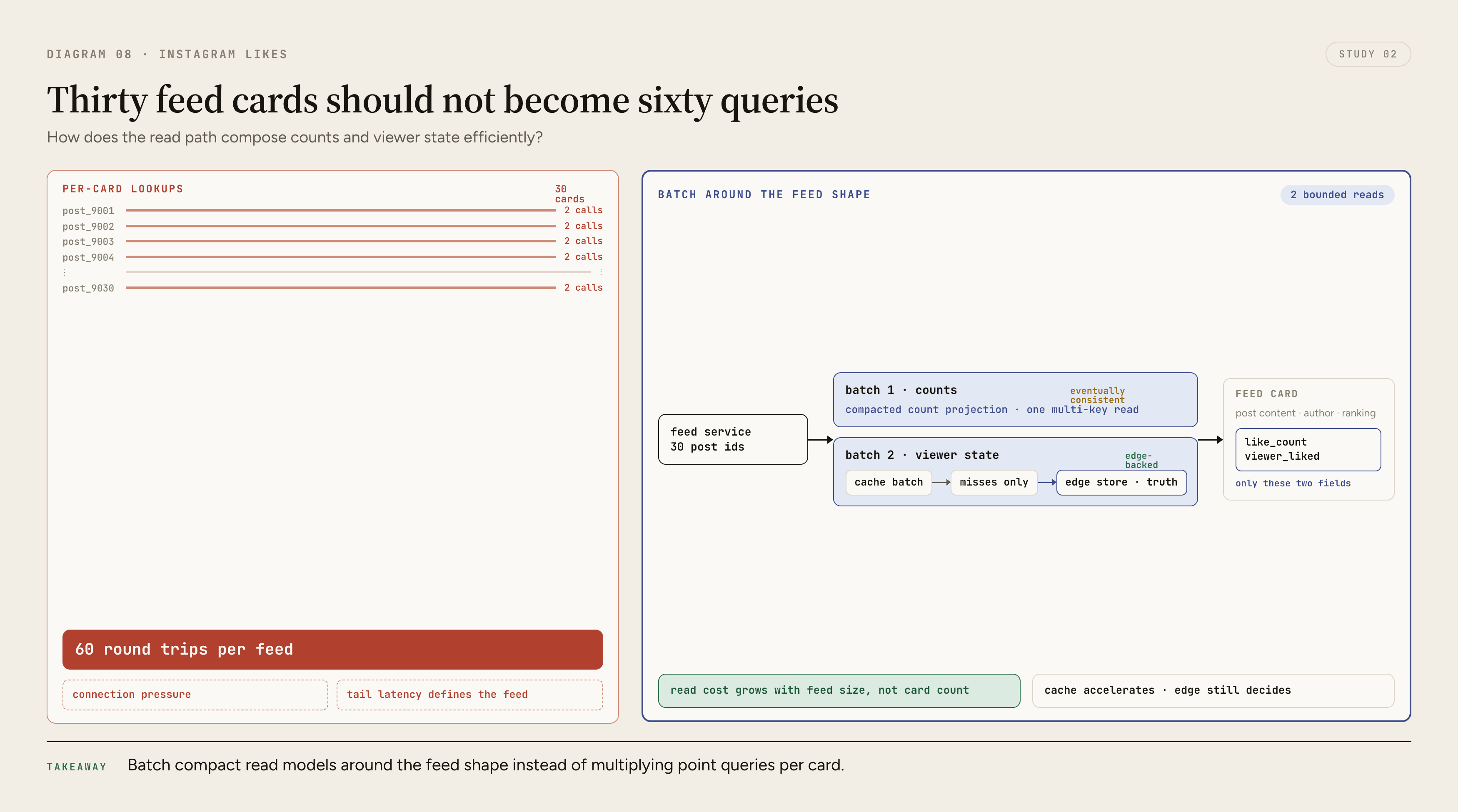Click '2 calls' beside post_9004
Image resolution: width=1458 pixels, height=812 pixels.
583,257
